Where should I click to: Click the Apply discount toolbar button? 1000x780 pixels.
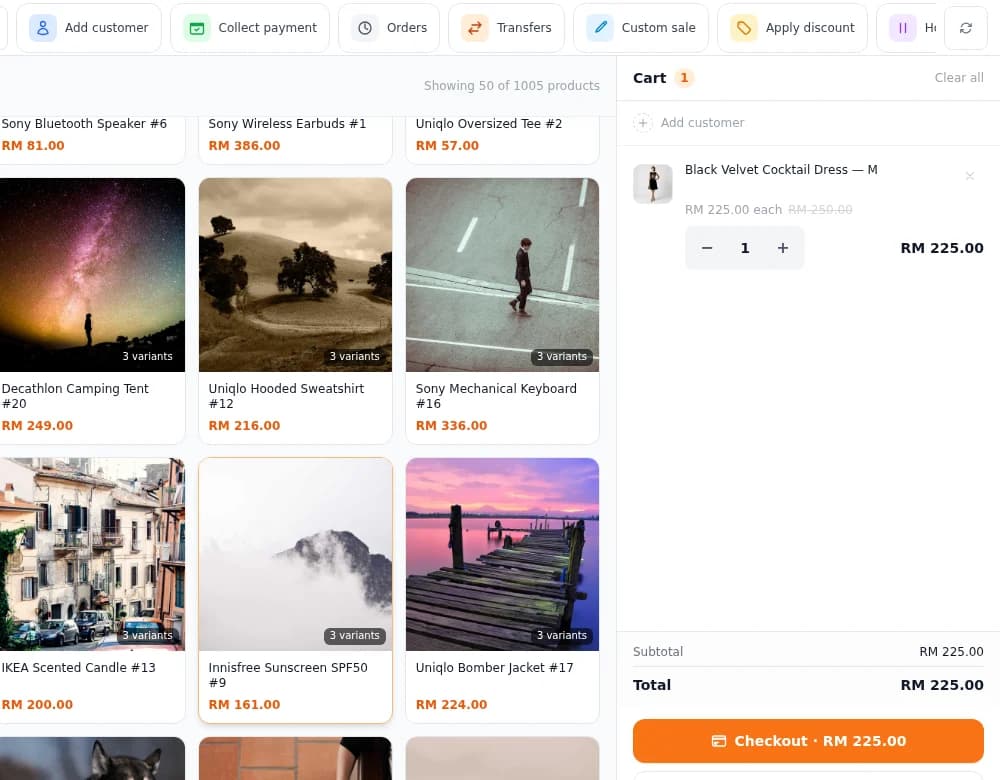[x=793, y=28]
